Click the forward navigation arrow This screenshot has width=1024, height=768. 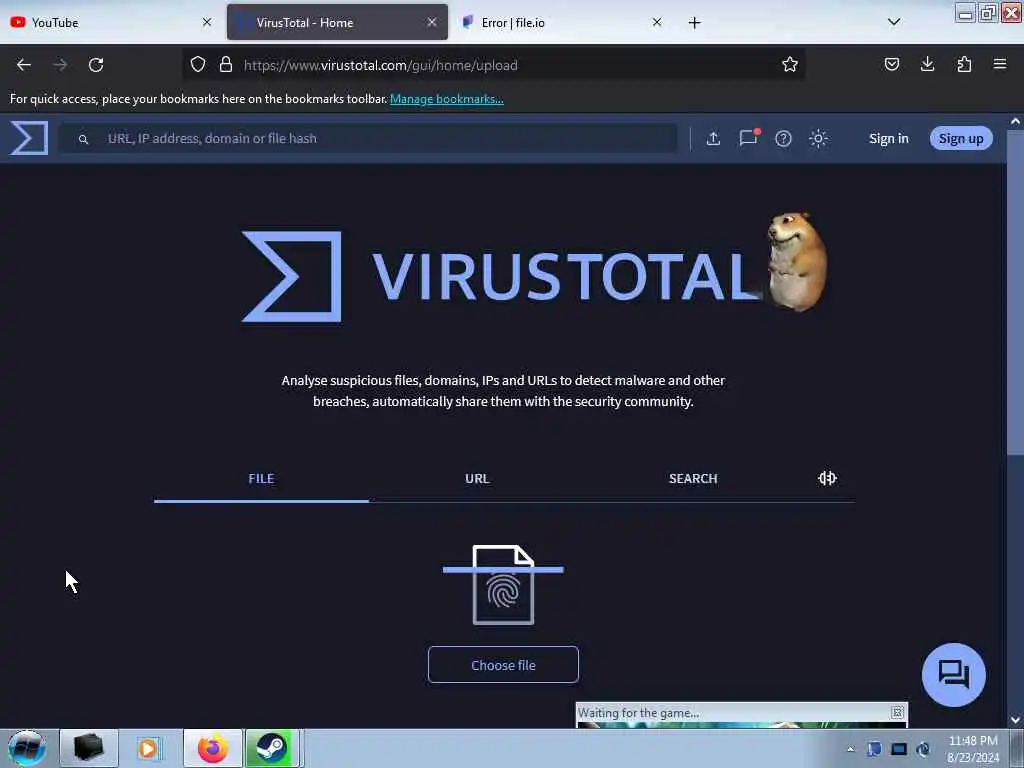click(60, 65)
